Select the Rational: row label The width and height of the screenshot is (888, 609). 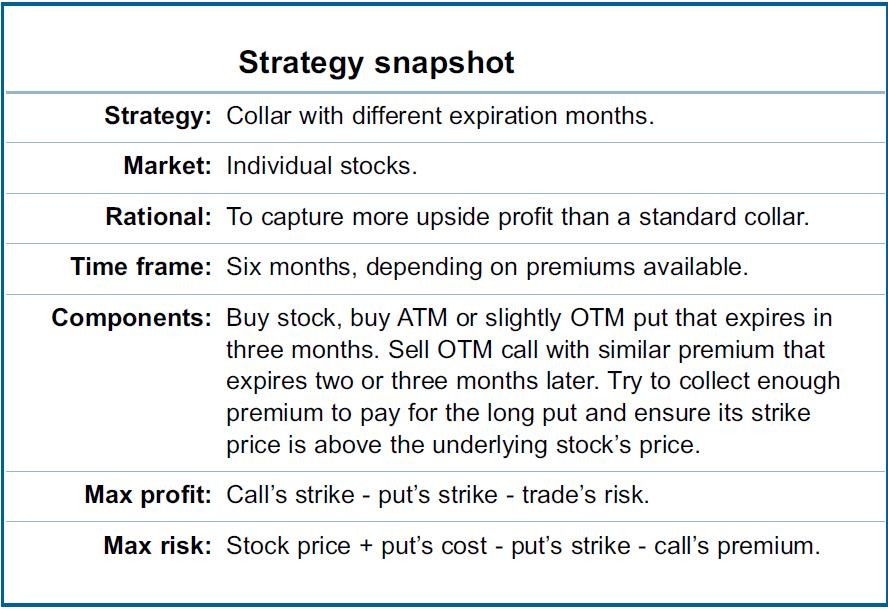(159, 217)
